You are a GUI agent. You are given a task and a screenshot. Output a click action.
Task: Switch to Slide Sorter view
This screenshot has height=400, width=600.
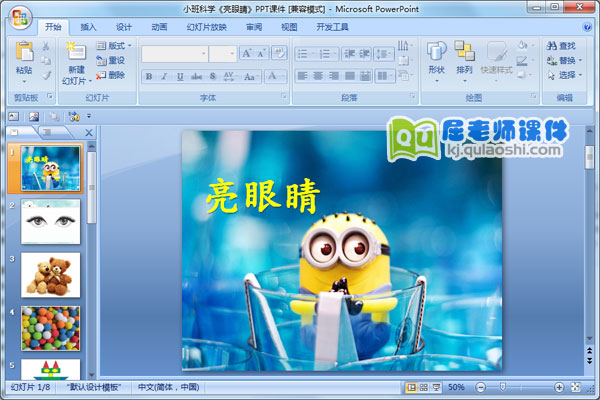point(424,387)
